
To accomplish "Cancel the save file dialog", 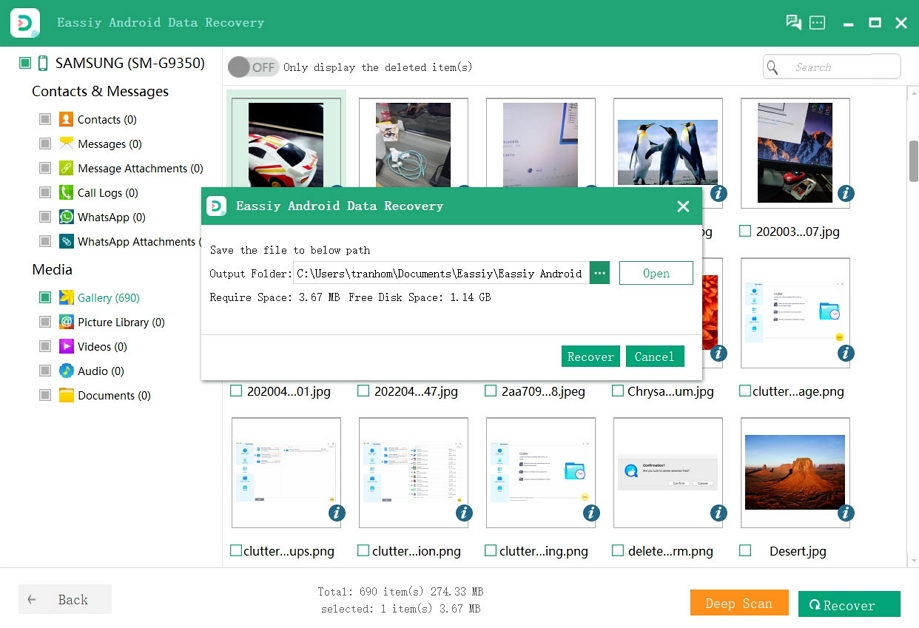I will point(655,357).
